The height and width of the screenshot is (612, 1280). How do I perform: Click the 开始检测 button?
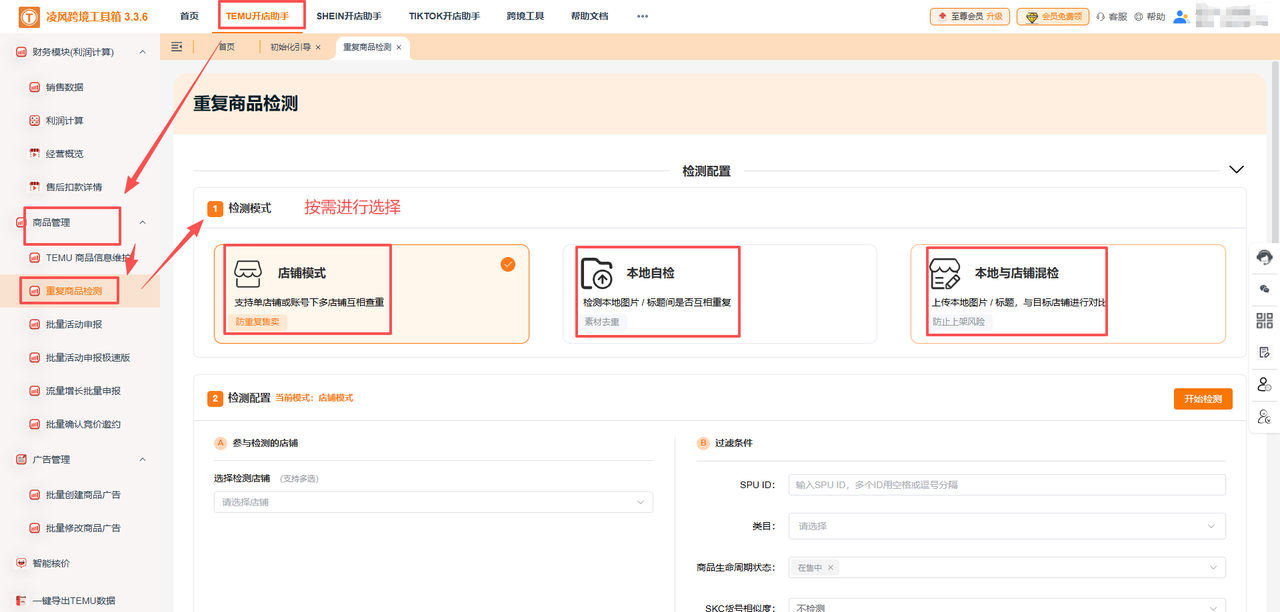click(1203, 399)
